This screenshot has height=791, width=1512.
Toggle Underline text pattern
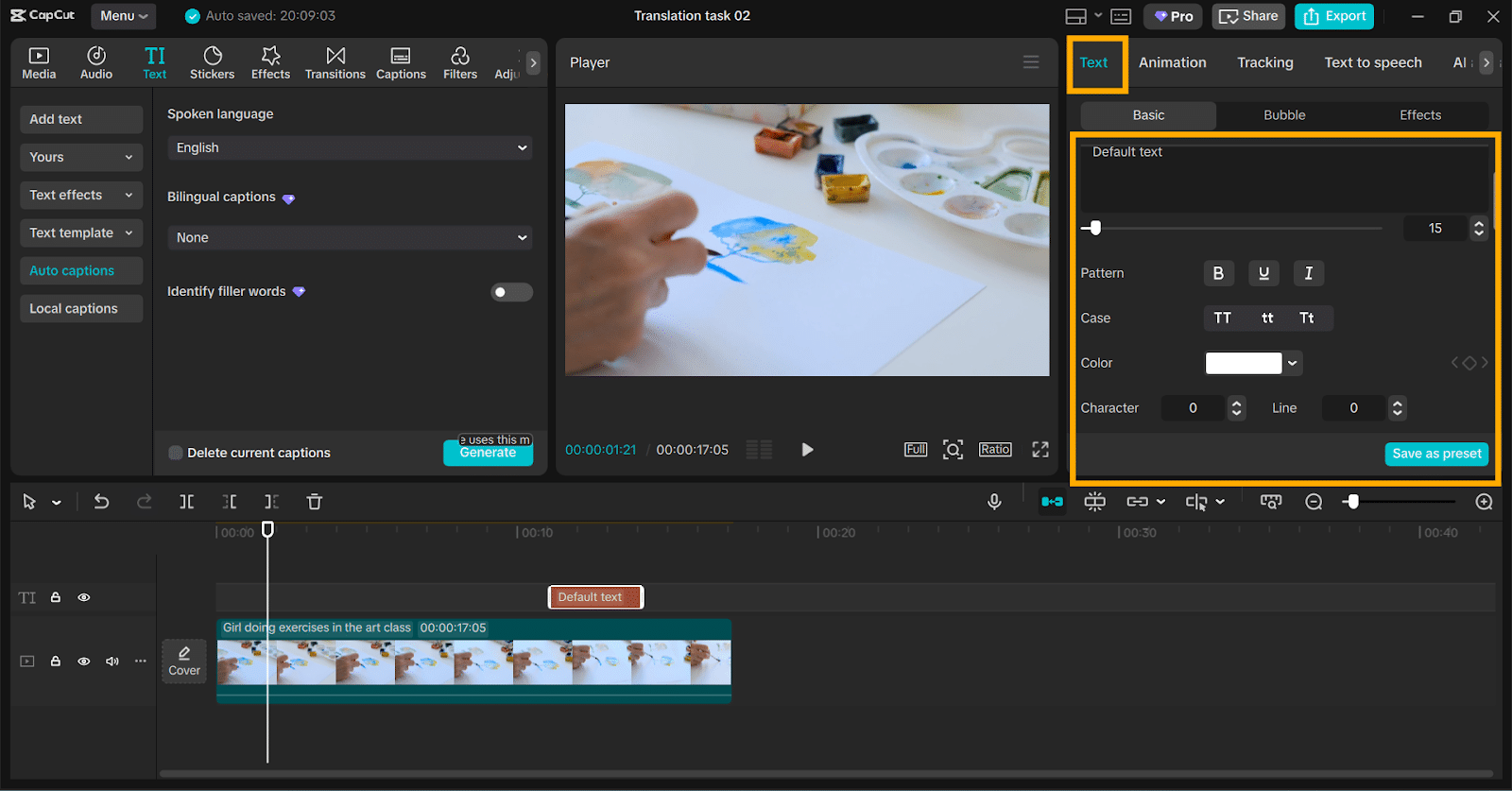pos(1263,273)
